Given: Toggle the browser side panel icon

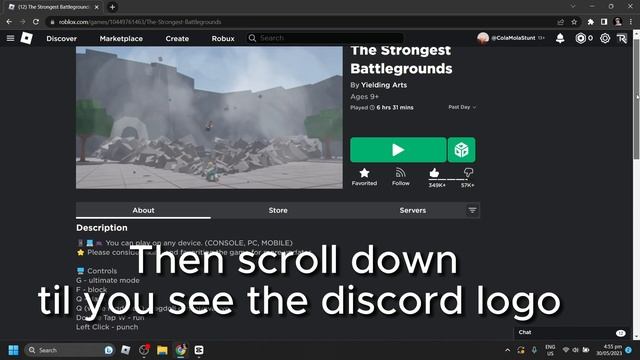Looking at the screenshot, I should click(604, 22).
